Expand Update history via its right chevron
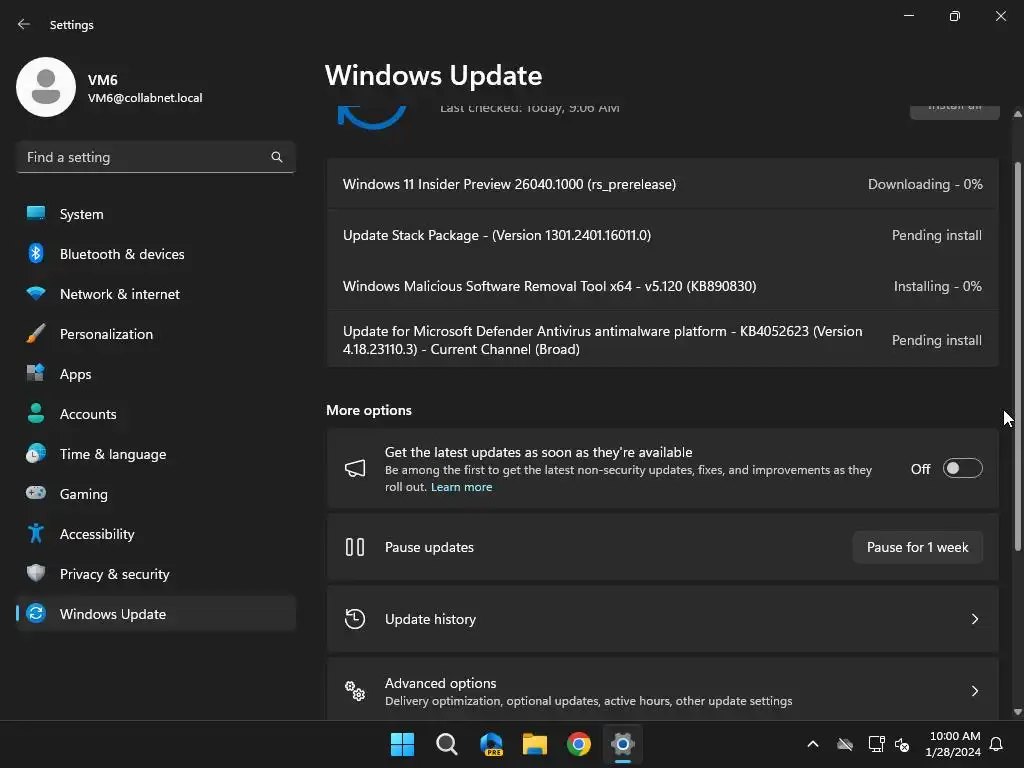Screen dimensions: 1024x768 [x=974, y=618]
